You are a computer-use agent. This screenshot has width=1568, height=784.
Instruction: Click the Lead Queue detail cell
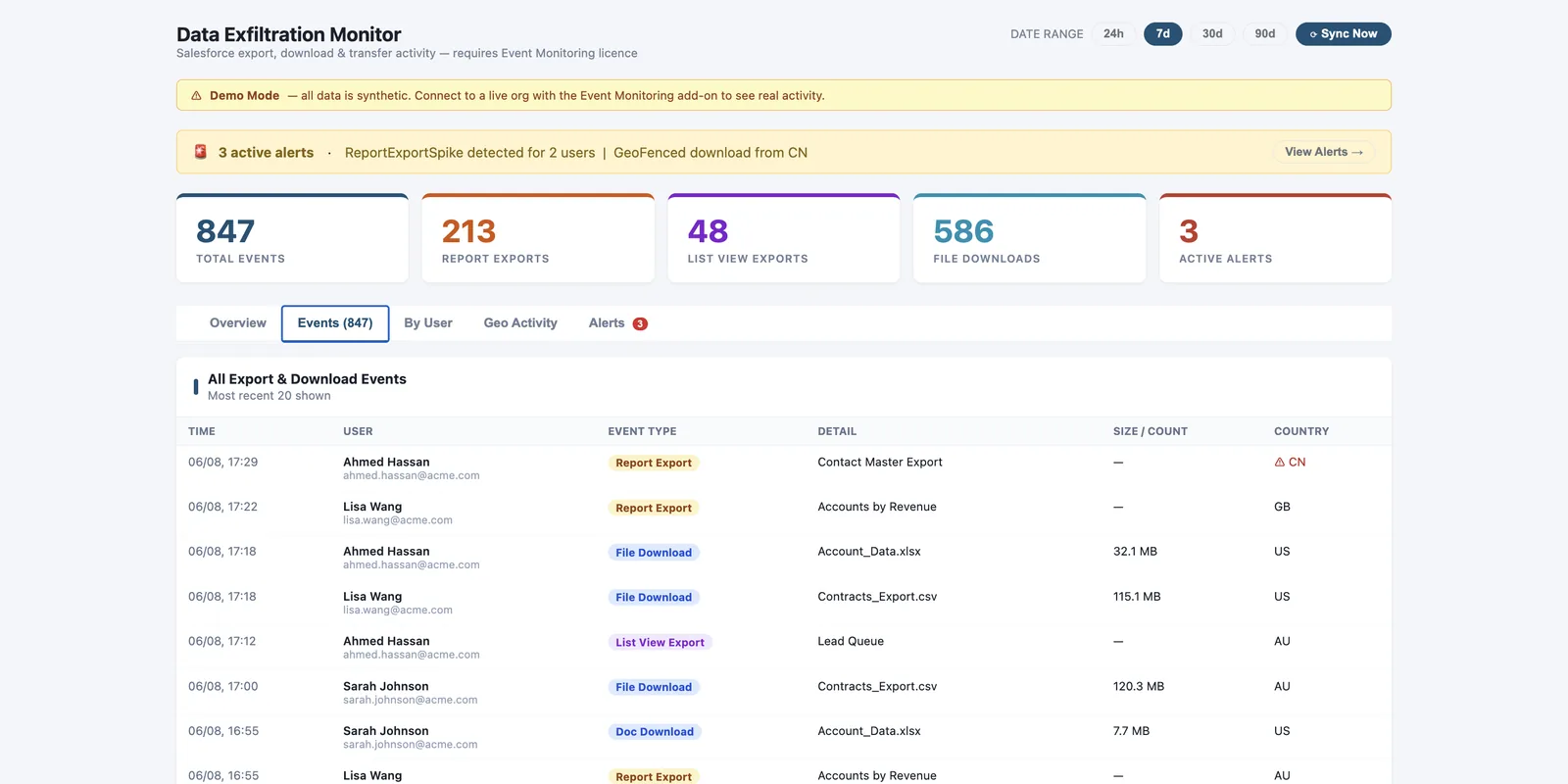pyautogui.click(x=851, y=642)
